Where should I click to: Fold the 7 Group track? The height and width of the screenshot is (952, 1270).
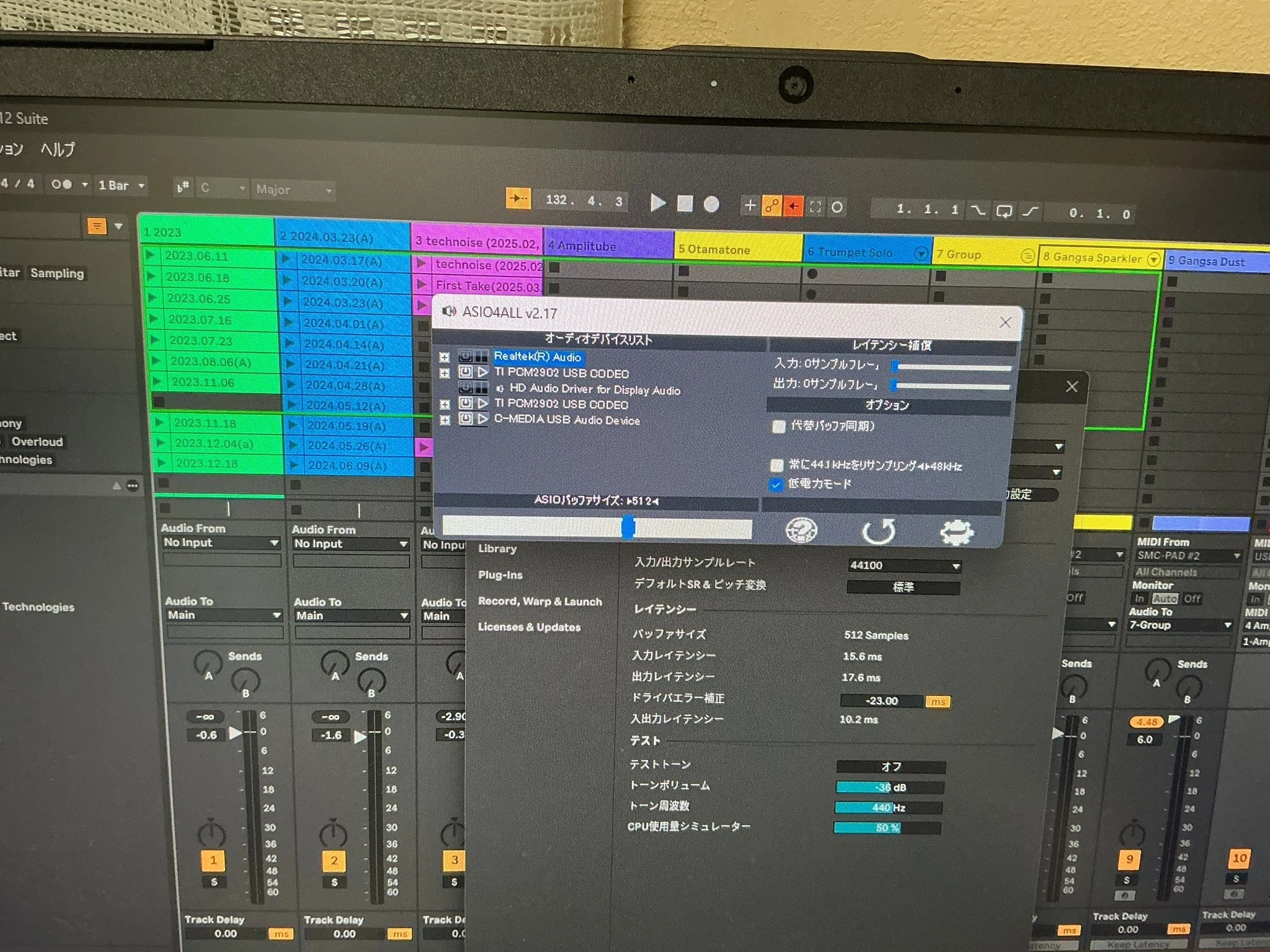point(1028,255)
